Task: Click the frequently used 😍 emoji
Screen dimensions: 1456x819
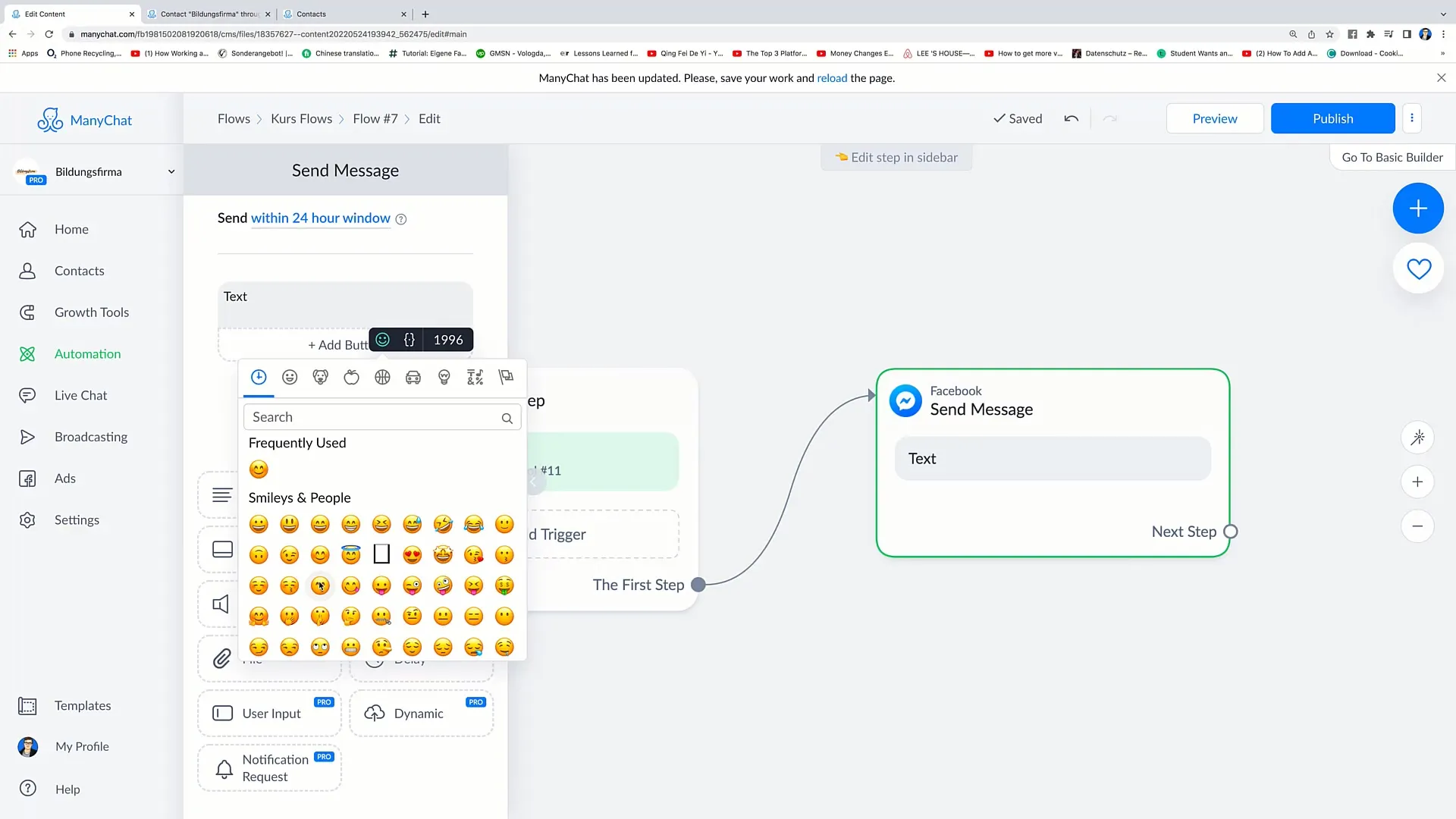Action: point(259,468)
